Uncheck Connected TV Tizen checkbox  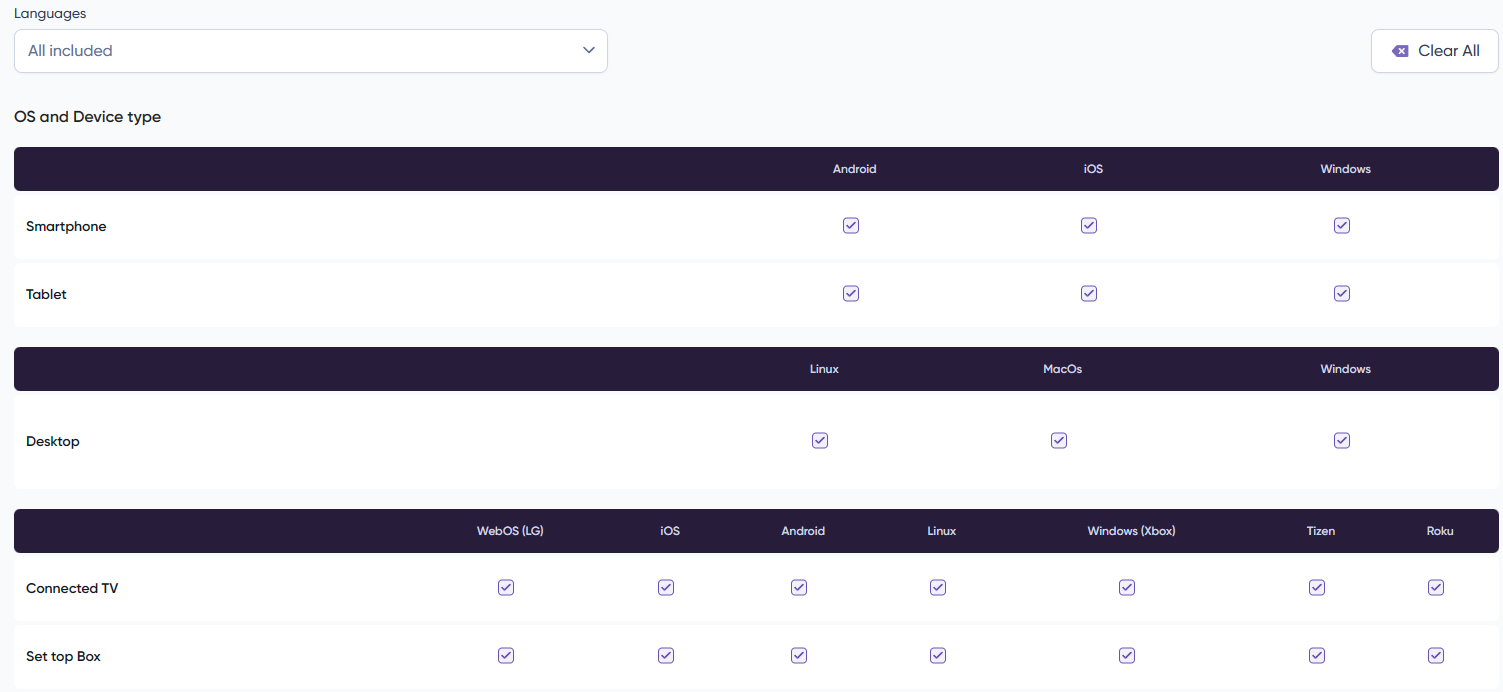1317,588
